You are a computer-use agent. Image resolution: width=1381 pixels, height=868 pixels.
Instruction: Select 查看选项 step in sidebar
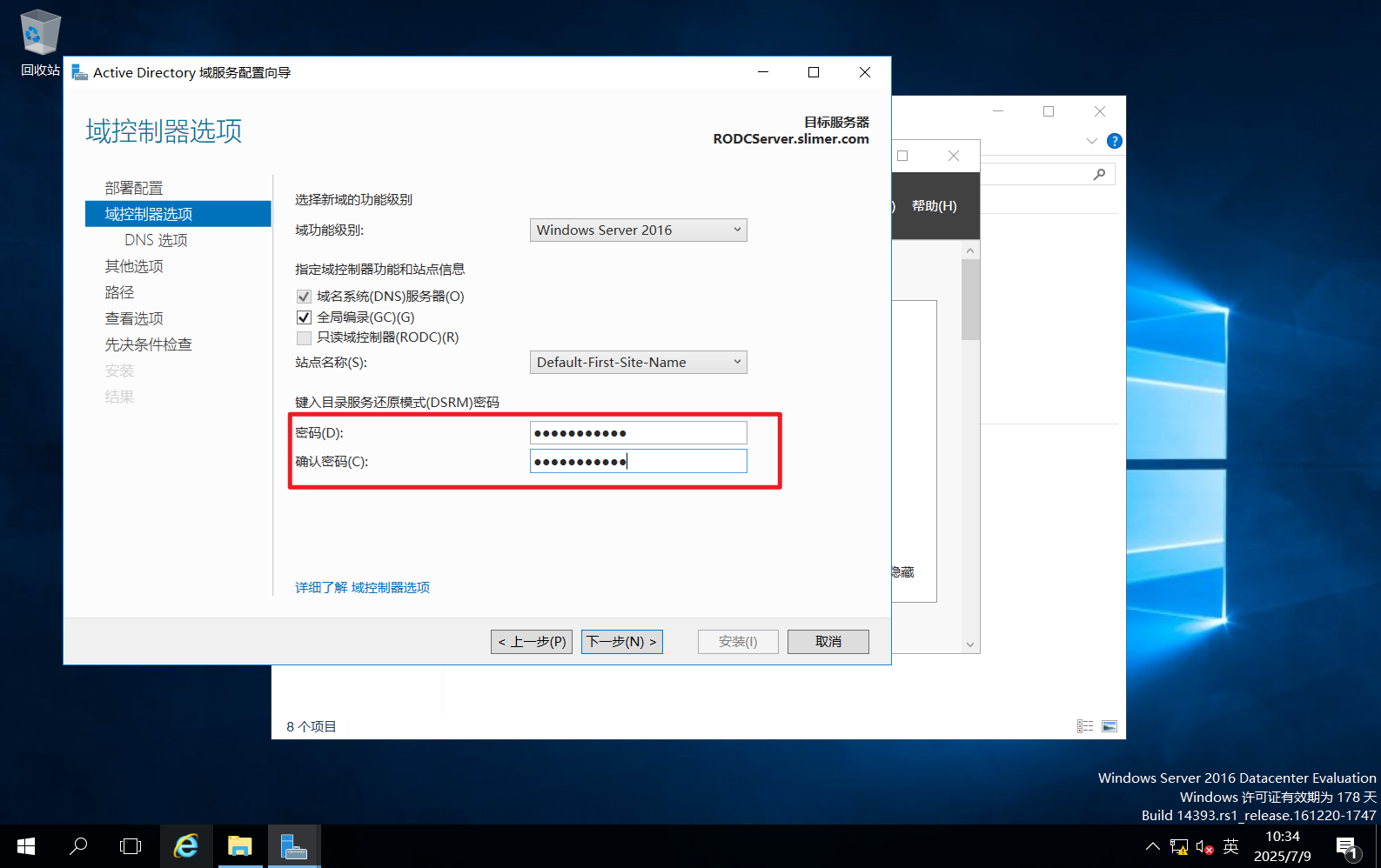coord(134,318)
